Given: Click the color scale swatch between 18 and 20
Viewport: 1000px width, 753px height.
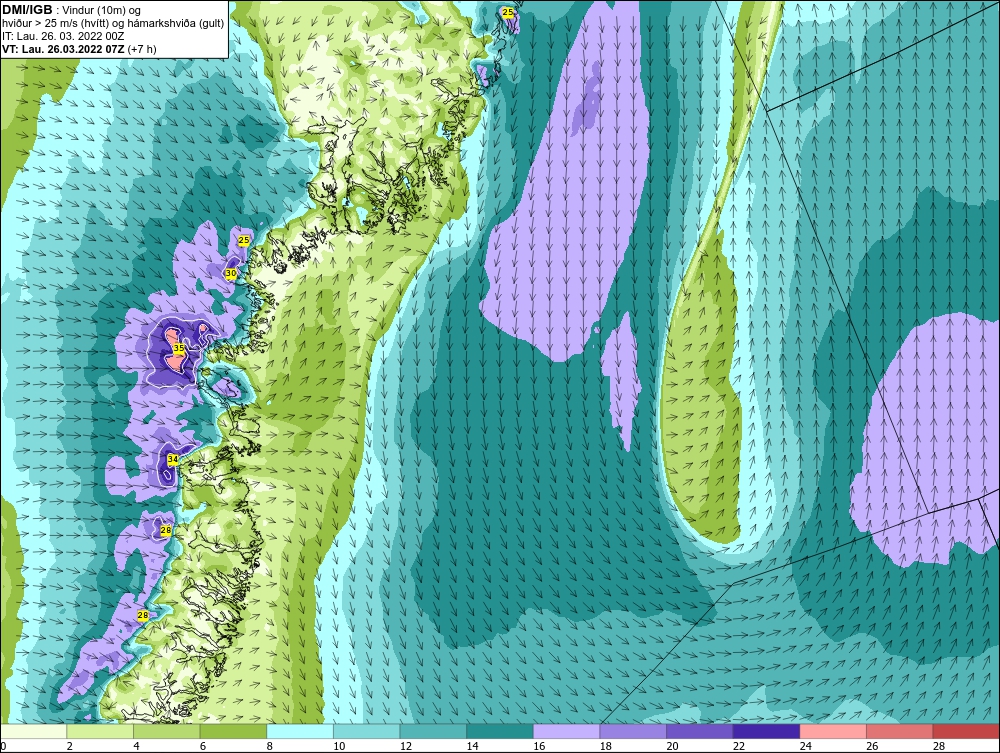Looking at the screenshot, I should 633,731.
